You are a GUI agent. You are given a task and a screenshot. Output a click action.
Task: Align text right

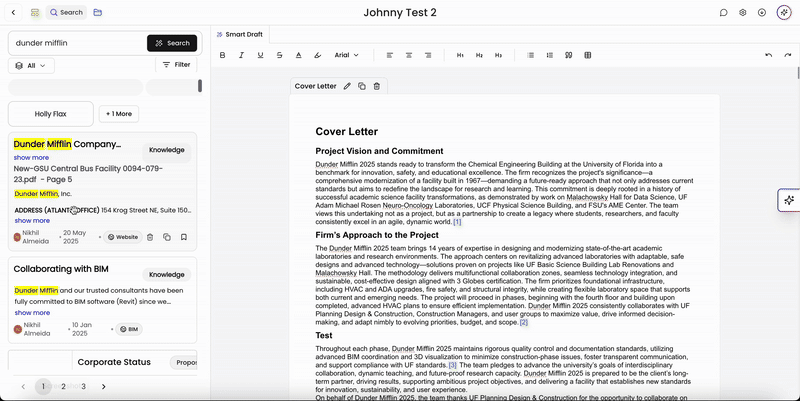point(428,55)
